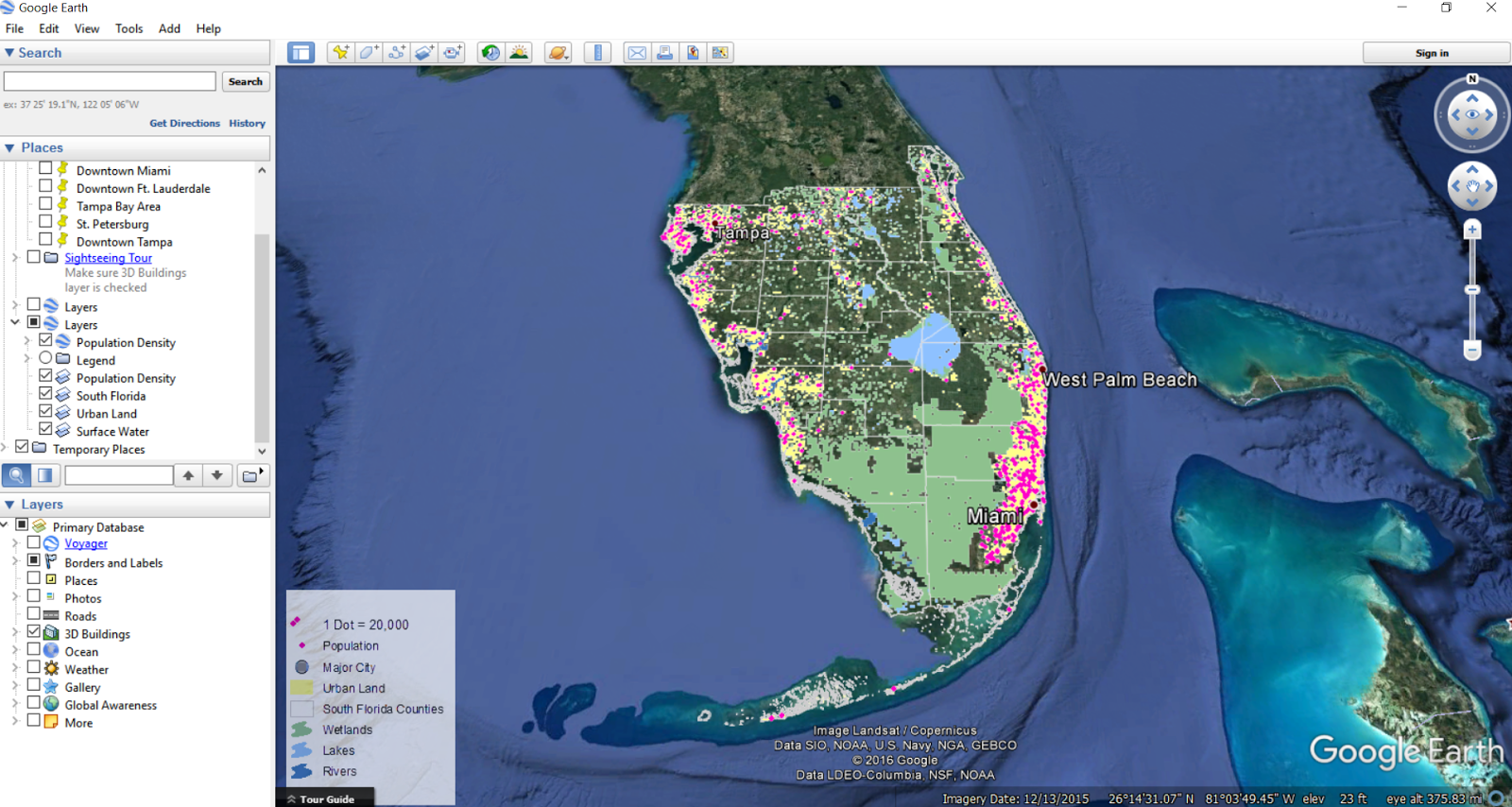Move selected place down arrow

[x=217, y=475]
